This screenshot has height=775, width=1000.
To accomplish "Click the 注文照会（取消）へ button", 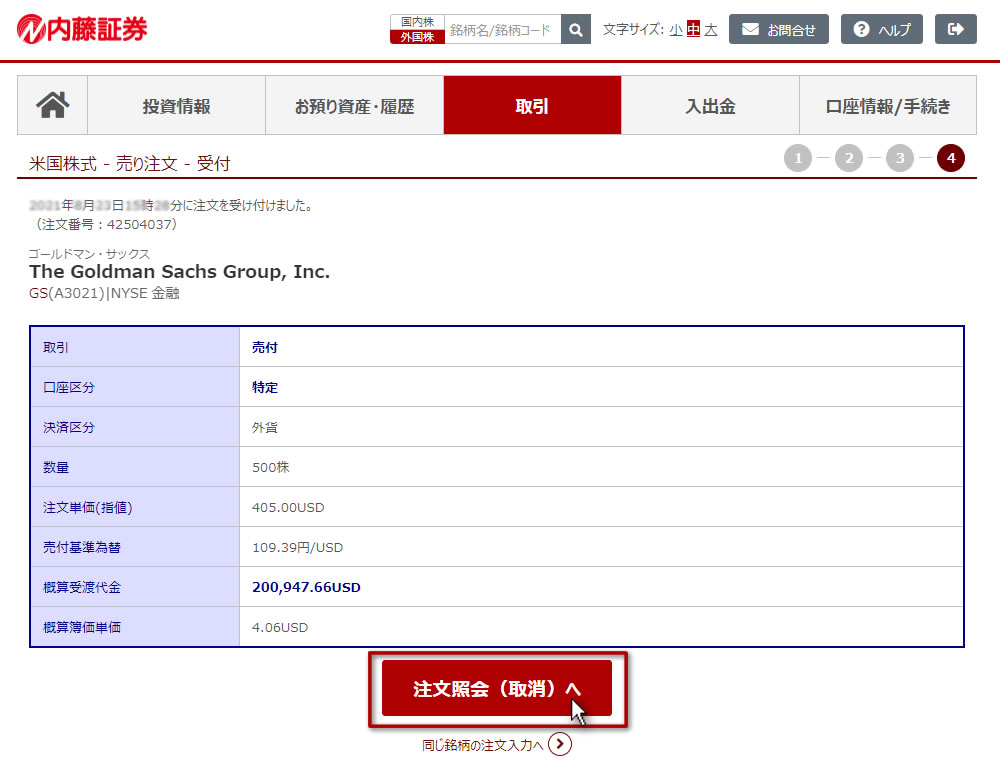I will tap(497, 688).
